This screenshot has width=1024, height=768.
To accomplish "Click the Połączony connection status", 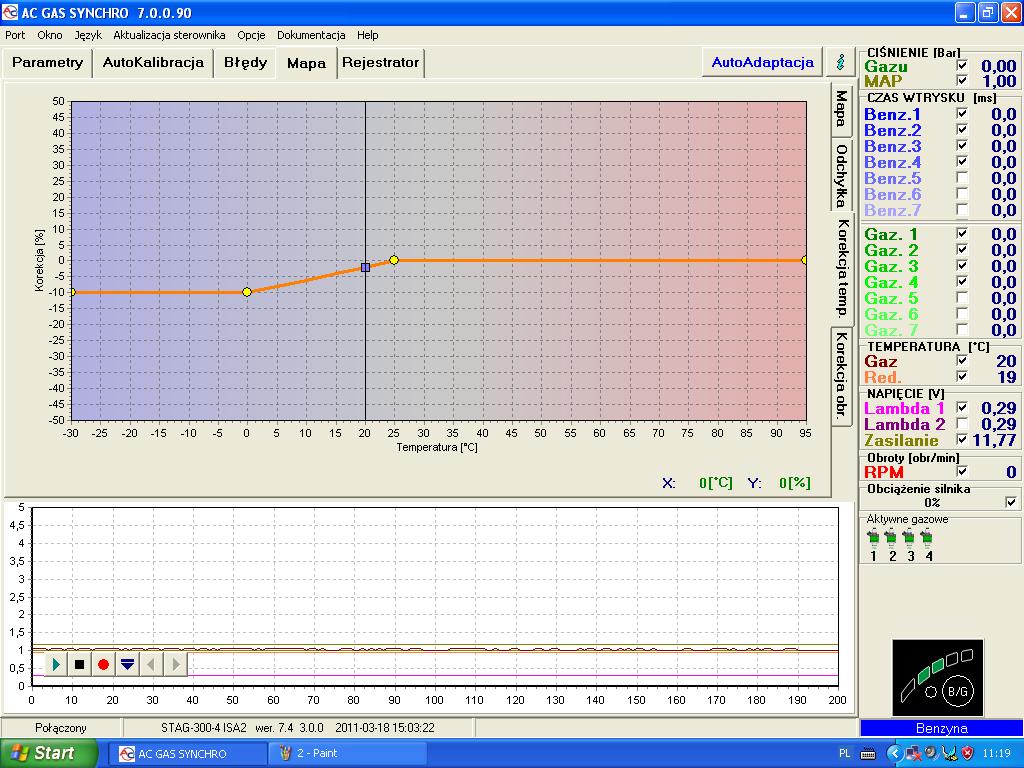I will [61, 728].
